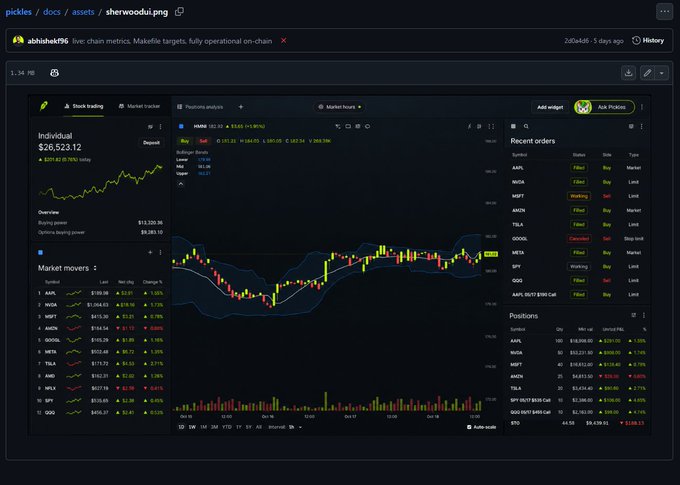The width and height of the screenshot is (680, 485).
Task: Click blue square beside HMNI ticker
Action: pyautogui.click(x=181, y=126)
